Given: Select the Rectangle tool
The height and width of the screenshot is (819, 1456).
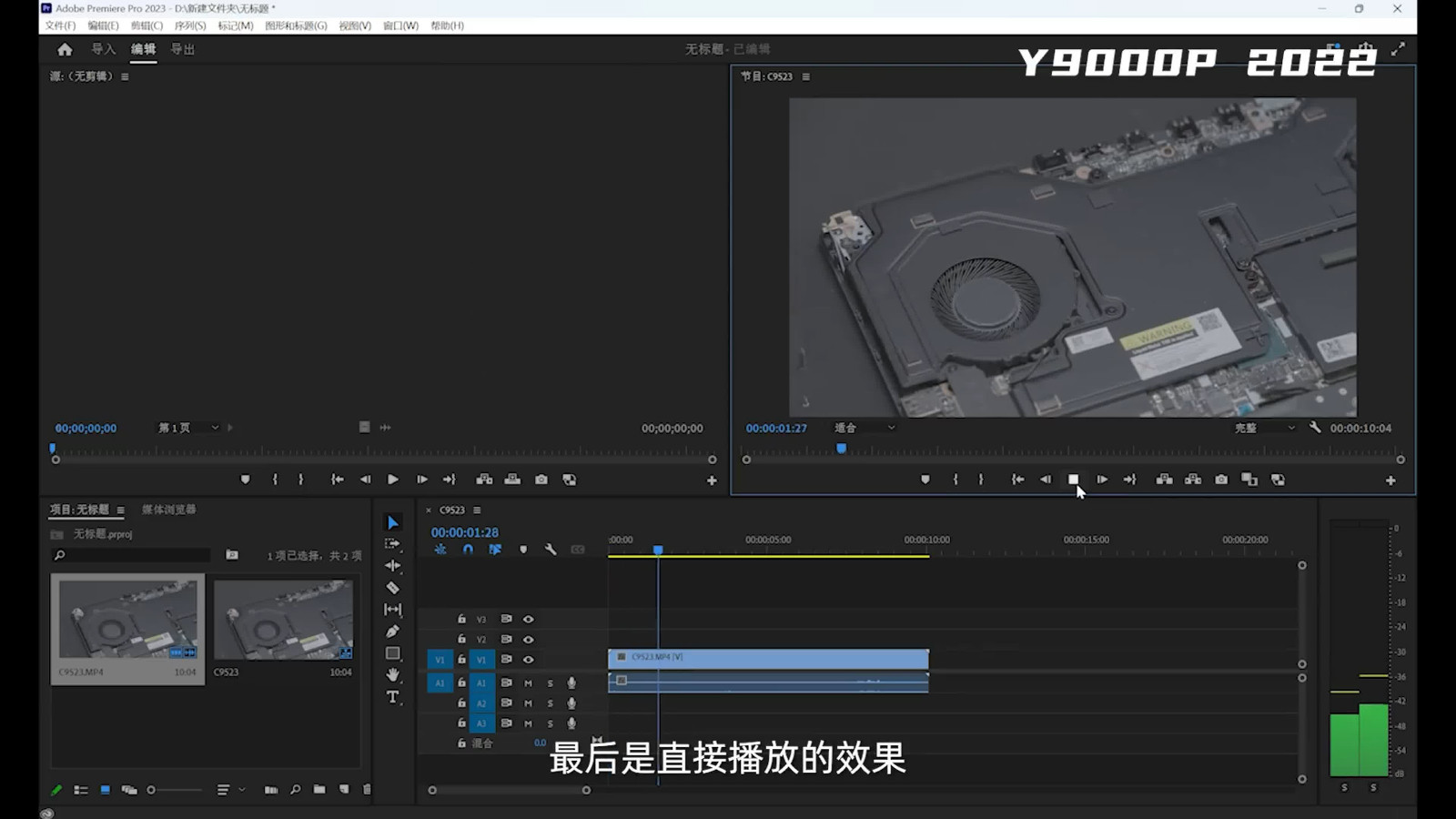Looking at the screenshot, I should pos(393,653).
